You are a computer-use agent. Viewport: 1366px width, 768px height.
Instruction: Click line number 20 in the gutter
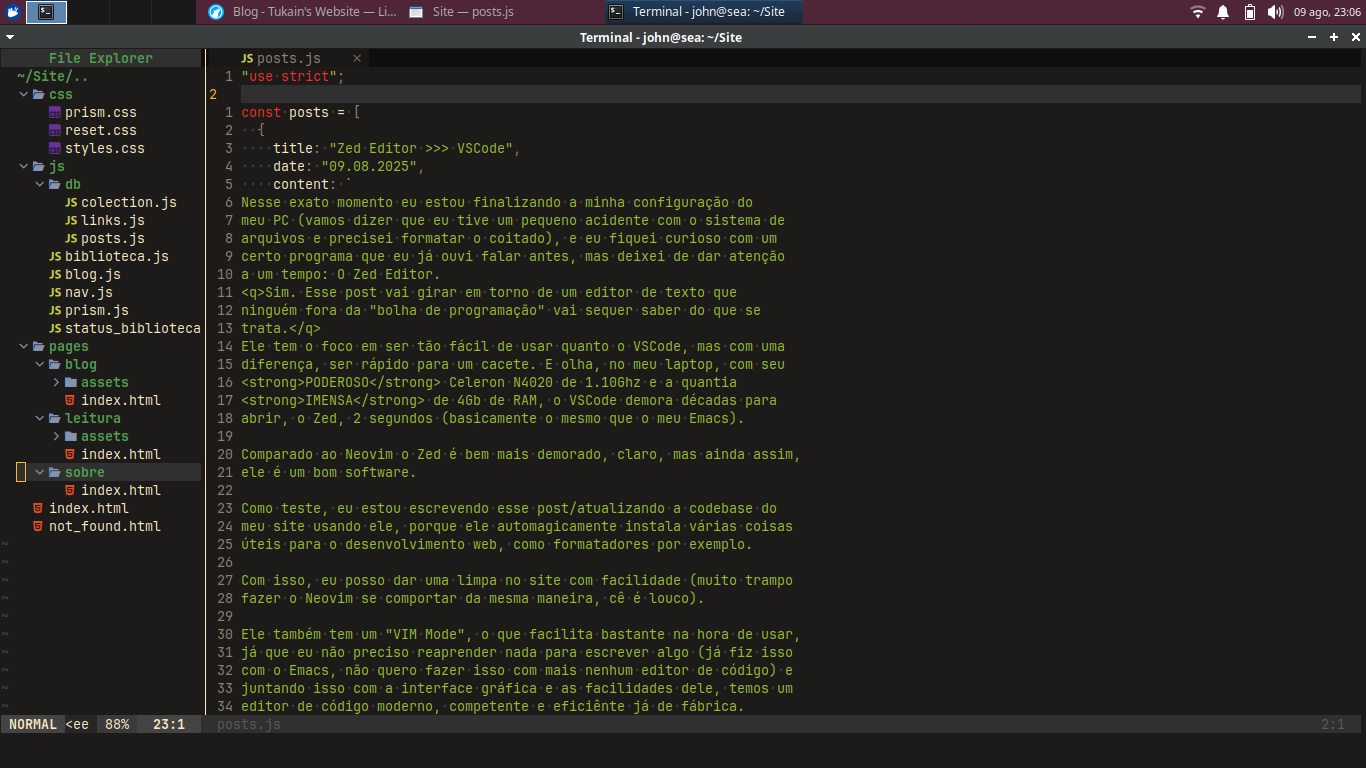click(x=224, y=454)
